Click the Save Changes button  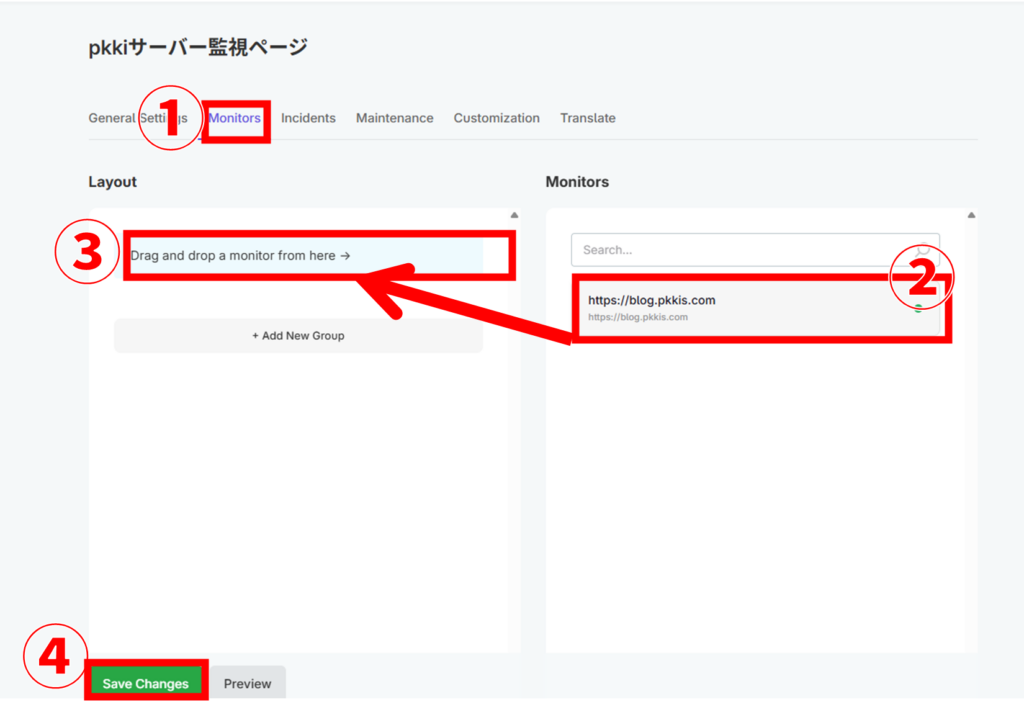click(x=145, y=682)
